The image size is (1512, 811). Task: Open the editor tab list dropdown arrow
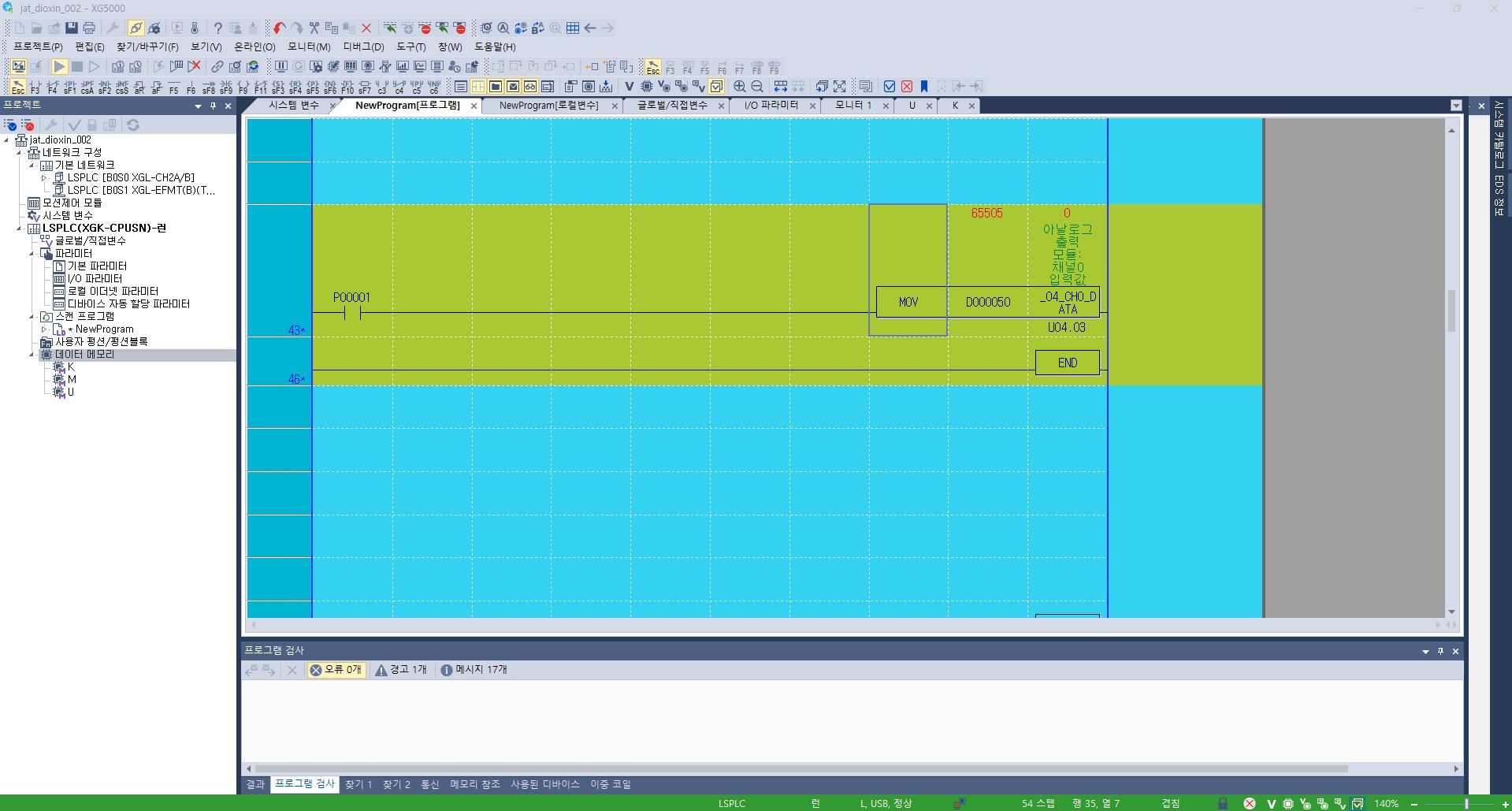click(1456, 106)
